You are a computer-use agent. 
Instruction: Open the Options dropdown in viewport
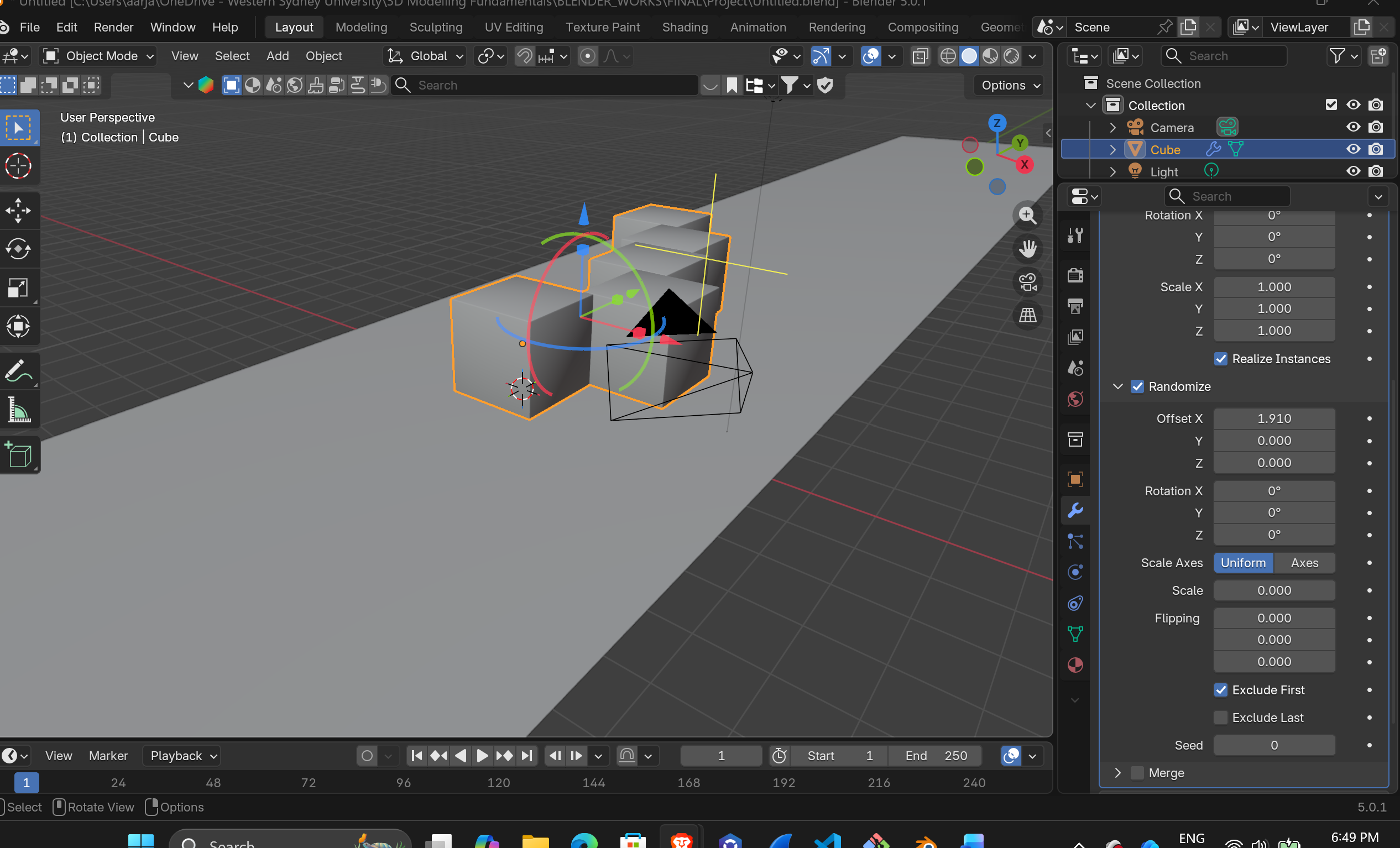[x=1010, y=85]
